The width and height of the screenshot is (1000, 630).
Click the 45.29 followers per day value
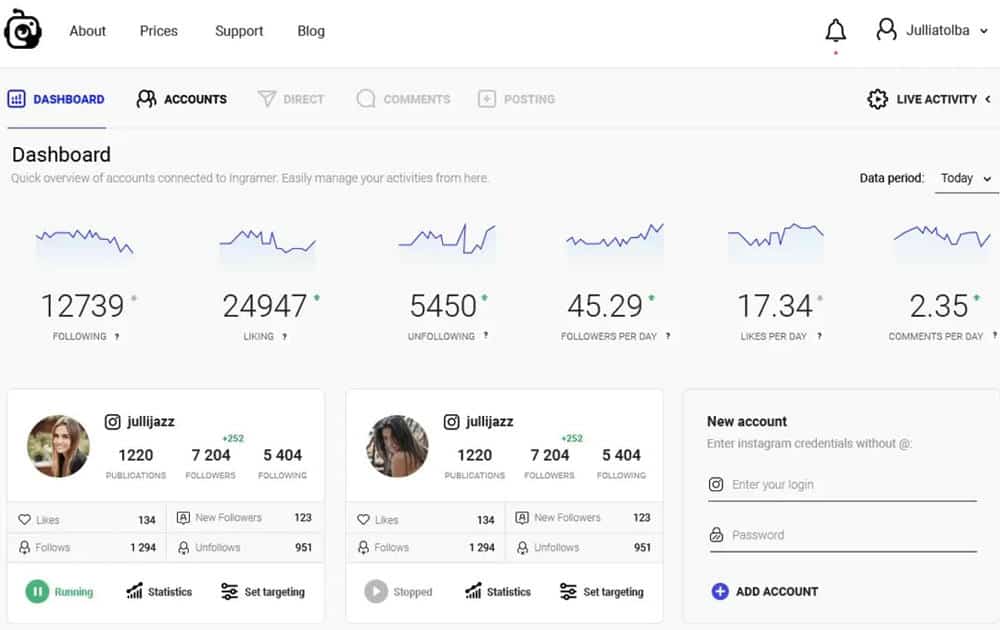tap(605, 306)
